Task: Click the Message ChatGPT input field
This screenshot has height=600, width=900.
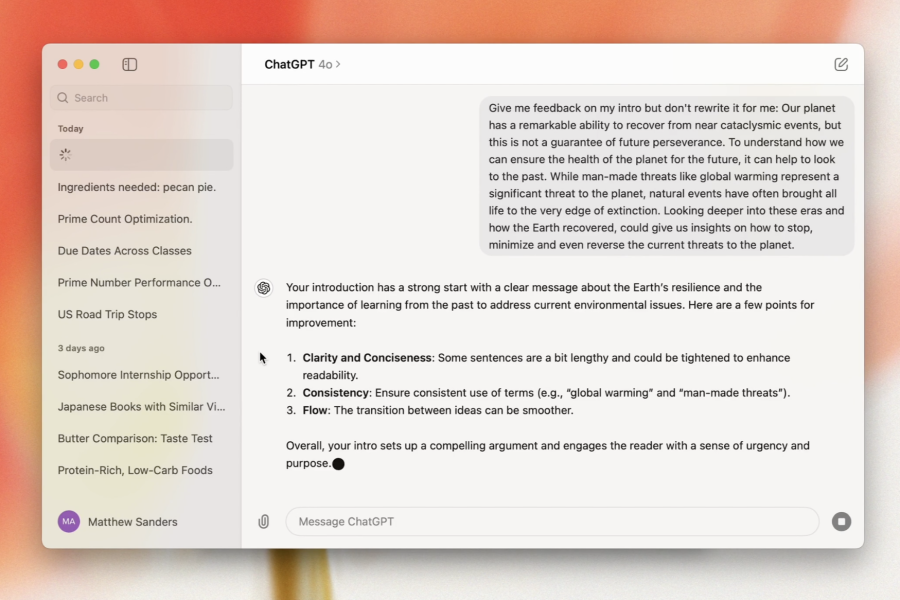Action: pyautogui.click(x=552, y=521)
